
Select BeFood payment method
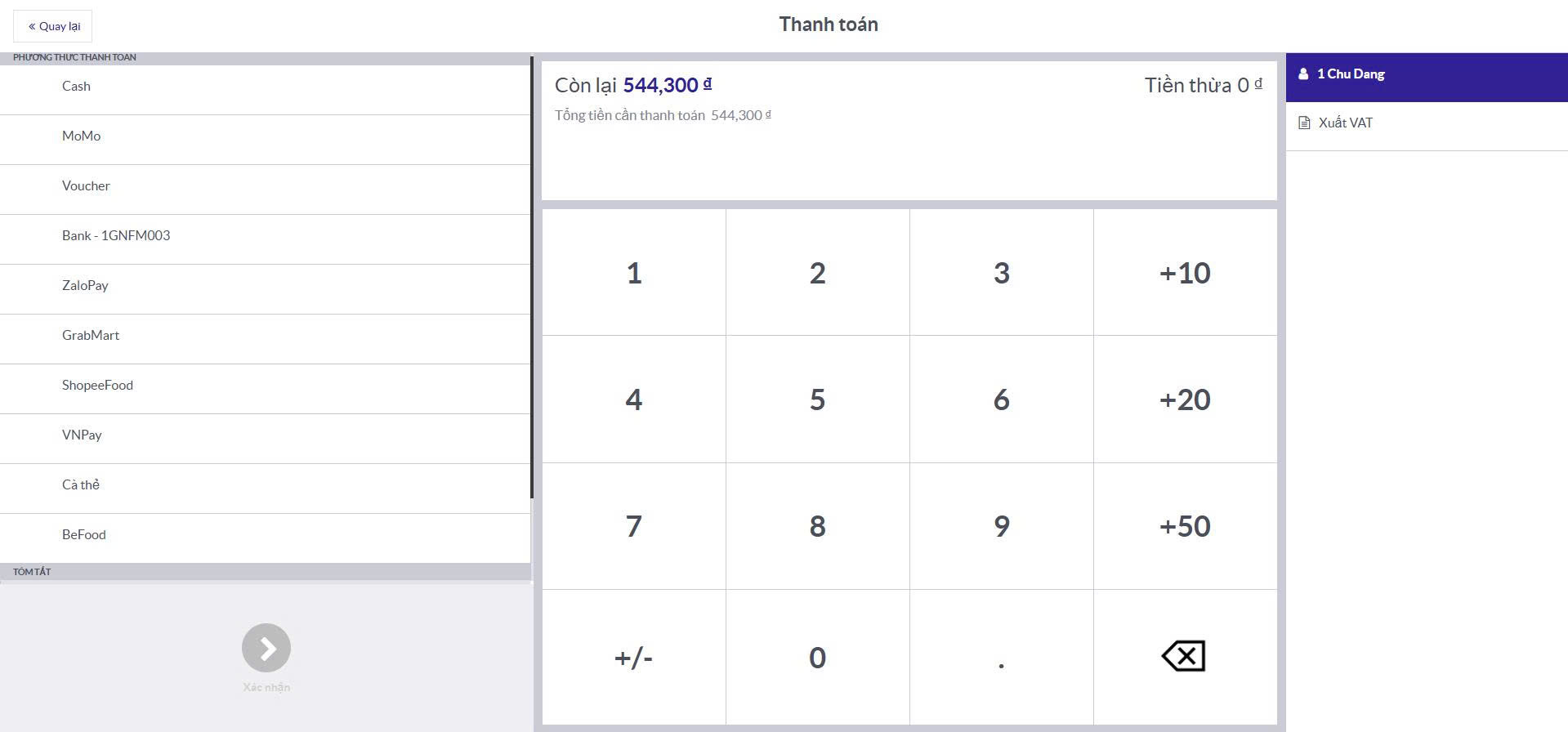pos(84,535)
